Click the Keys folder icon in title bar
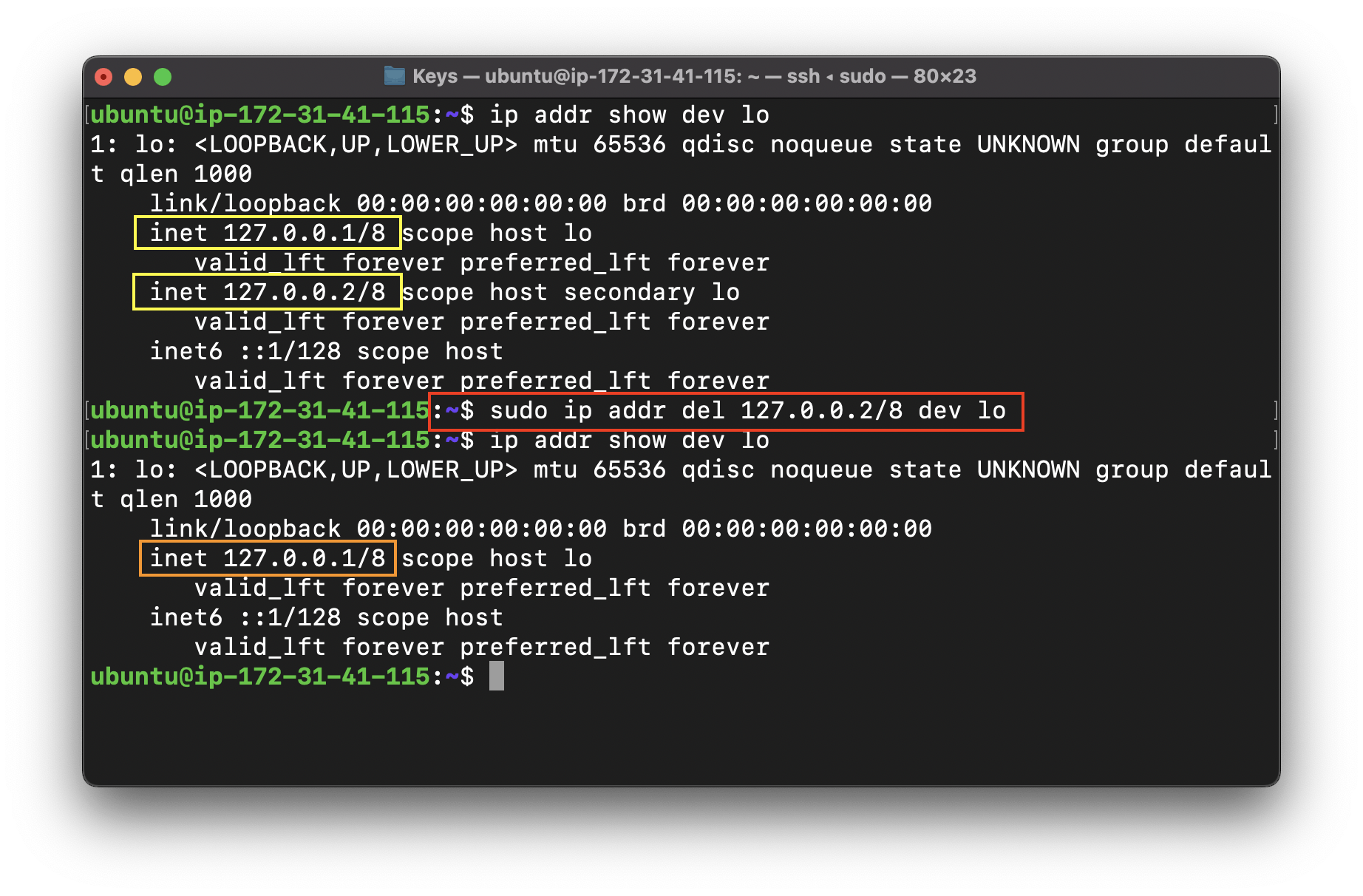Screen dimensions: 1363x896 pos(395,76)
